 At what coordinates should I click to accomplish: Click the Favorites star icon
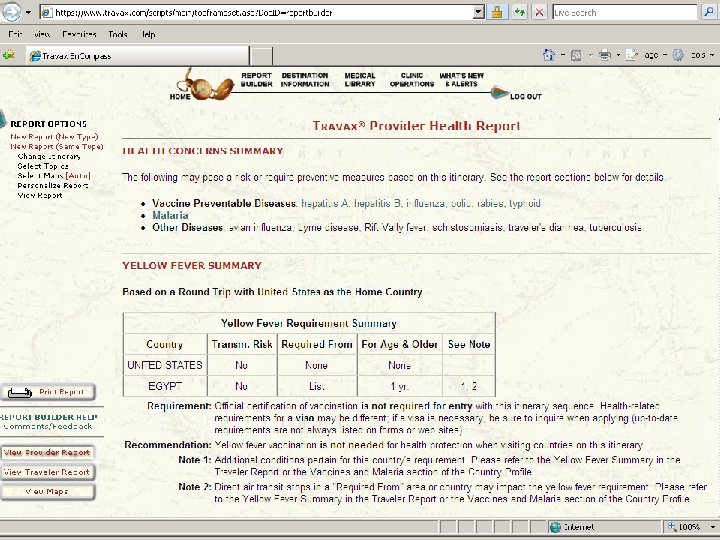pos(8,56)
